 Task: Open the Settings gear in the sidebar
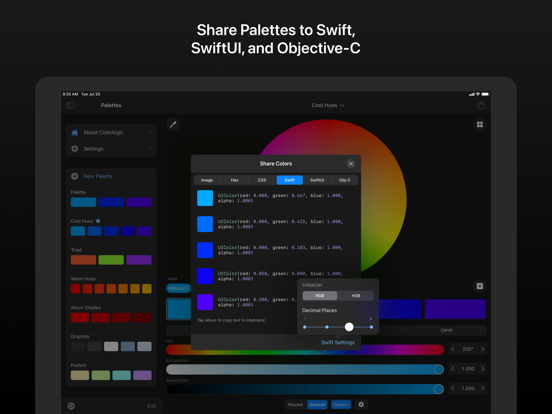pos(75,149)
